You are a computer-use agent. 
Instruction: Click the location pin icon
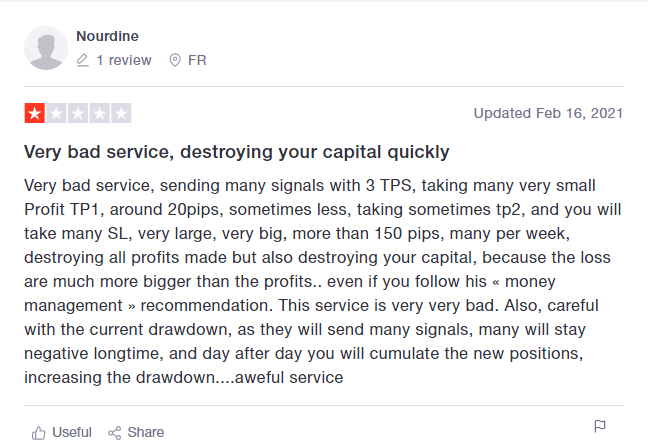click(x=175, y=60)
